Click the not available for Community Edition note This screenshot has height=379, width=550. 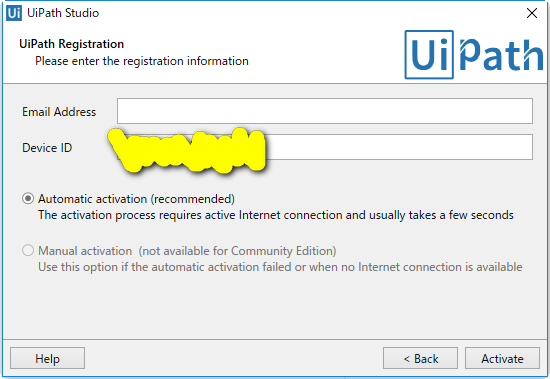(x=237, y=251)
